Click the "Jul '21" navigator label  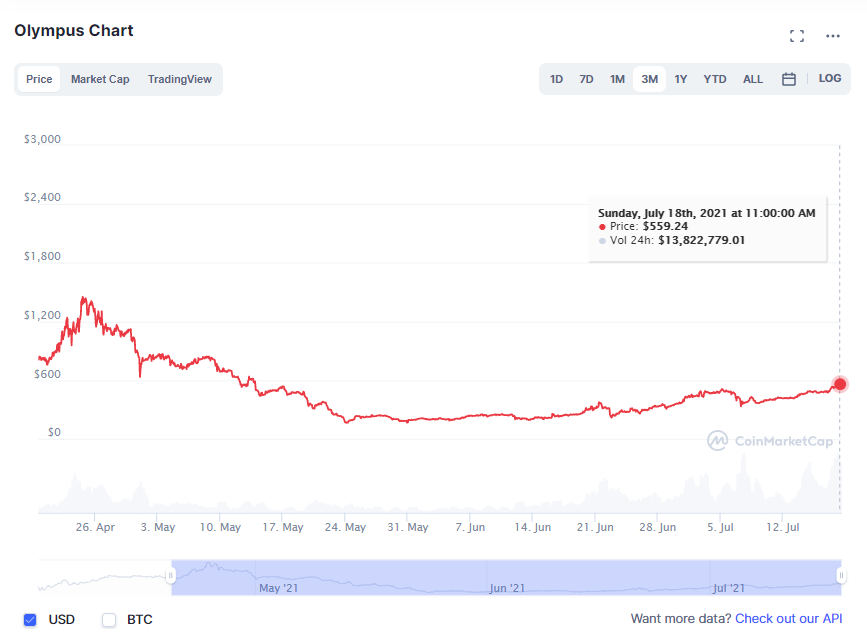click(729, 588)
